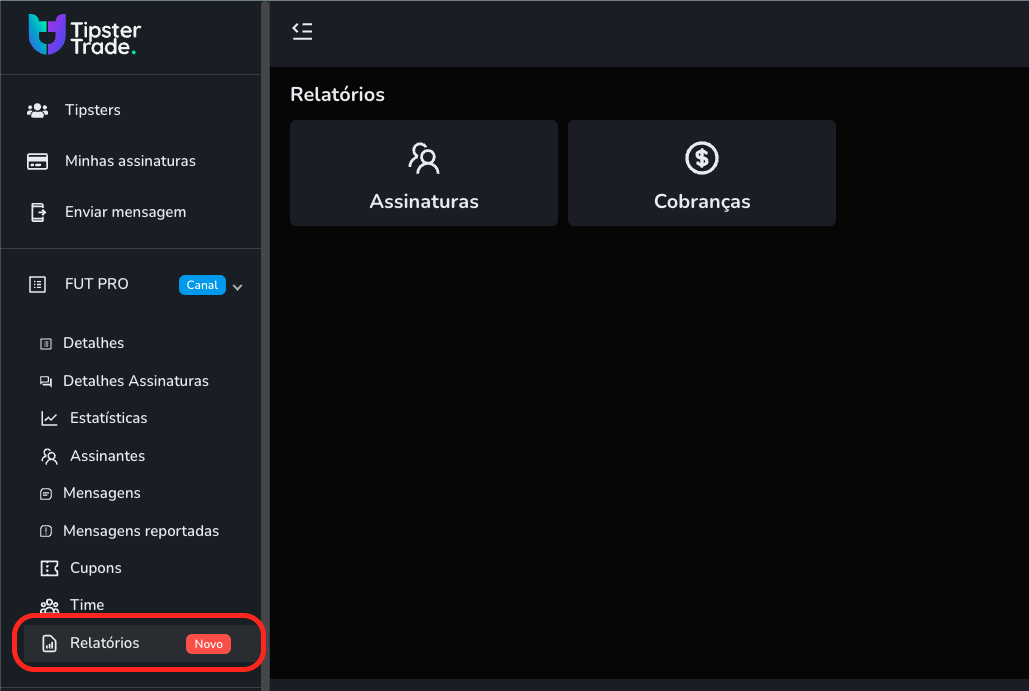The image size is (1029, 691).
Task: Click the Time team icon
Action: [x=49, y=606]
